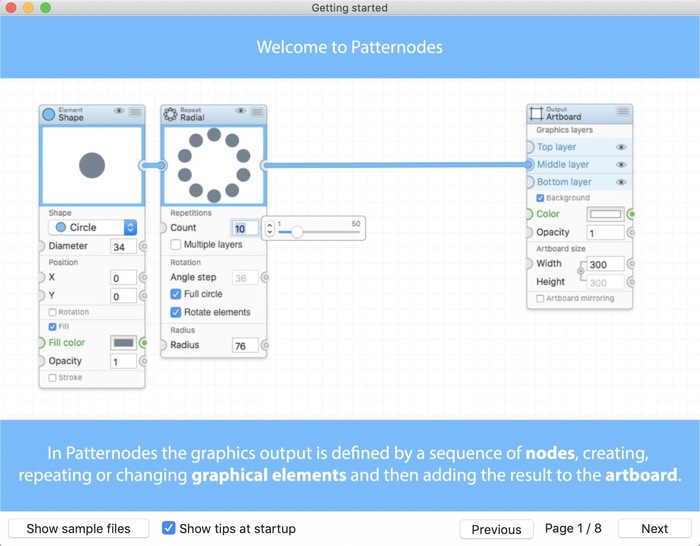700x546 pixels.
Task: Select the Top layer label
Action: click(556, 147)
